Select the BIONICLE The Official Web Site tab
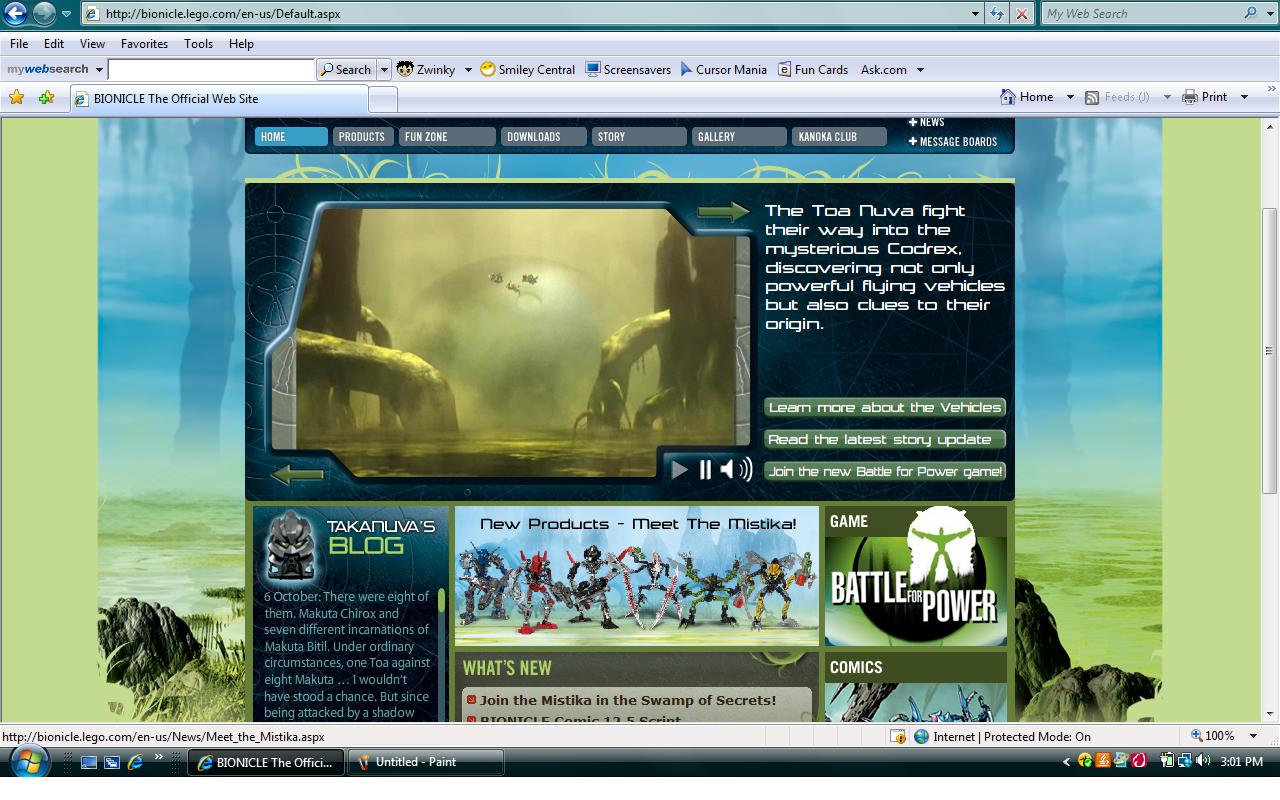The image size is (1280, 800). coord(219,98)
